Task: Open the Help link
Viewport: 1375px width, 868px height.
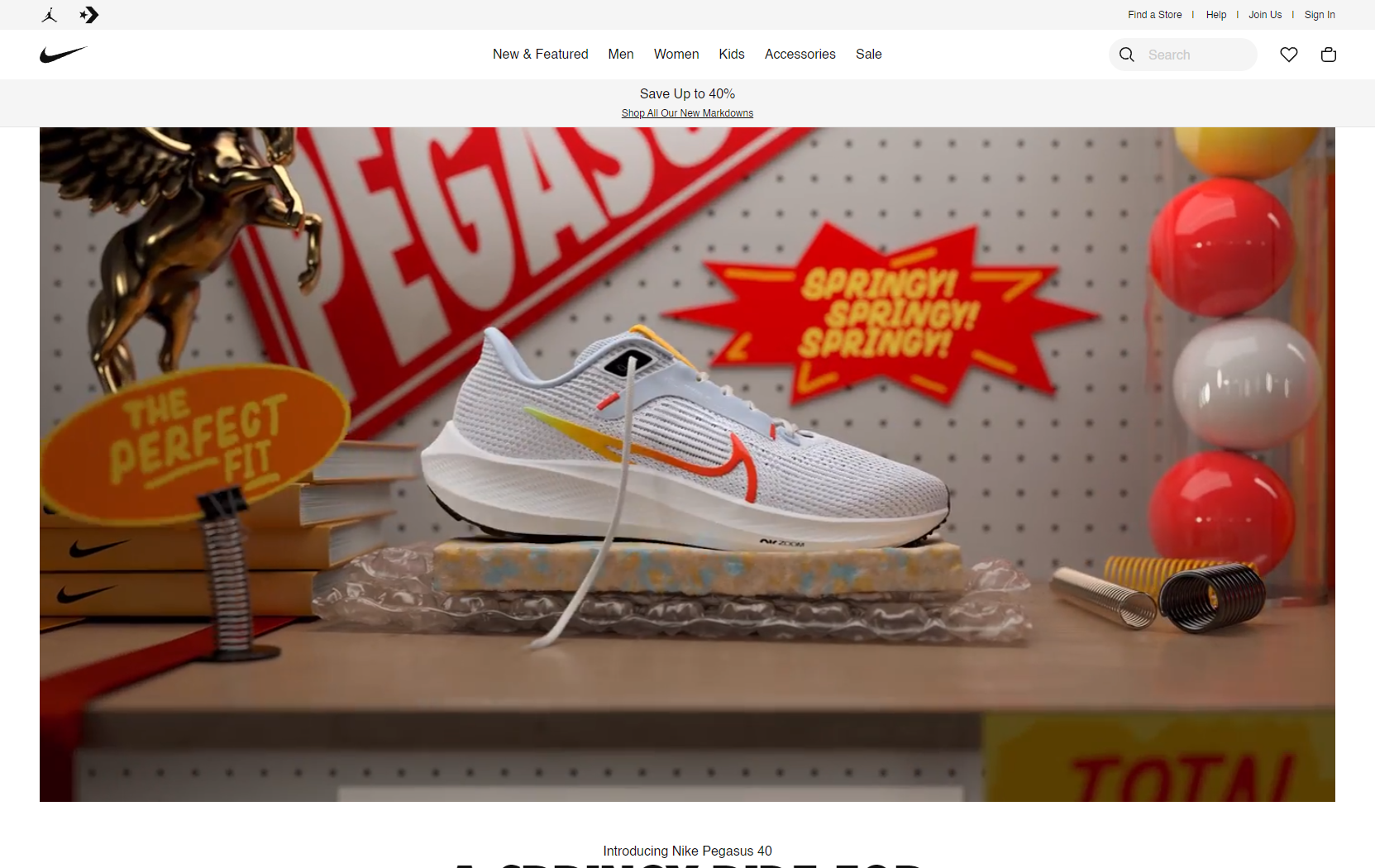Action: coord(1215,15)
